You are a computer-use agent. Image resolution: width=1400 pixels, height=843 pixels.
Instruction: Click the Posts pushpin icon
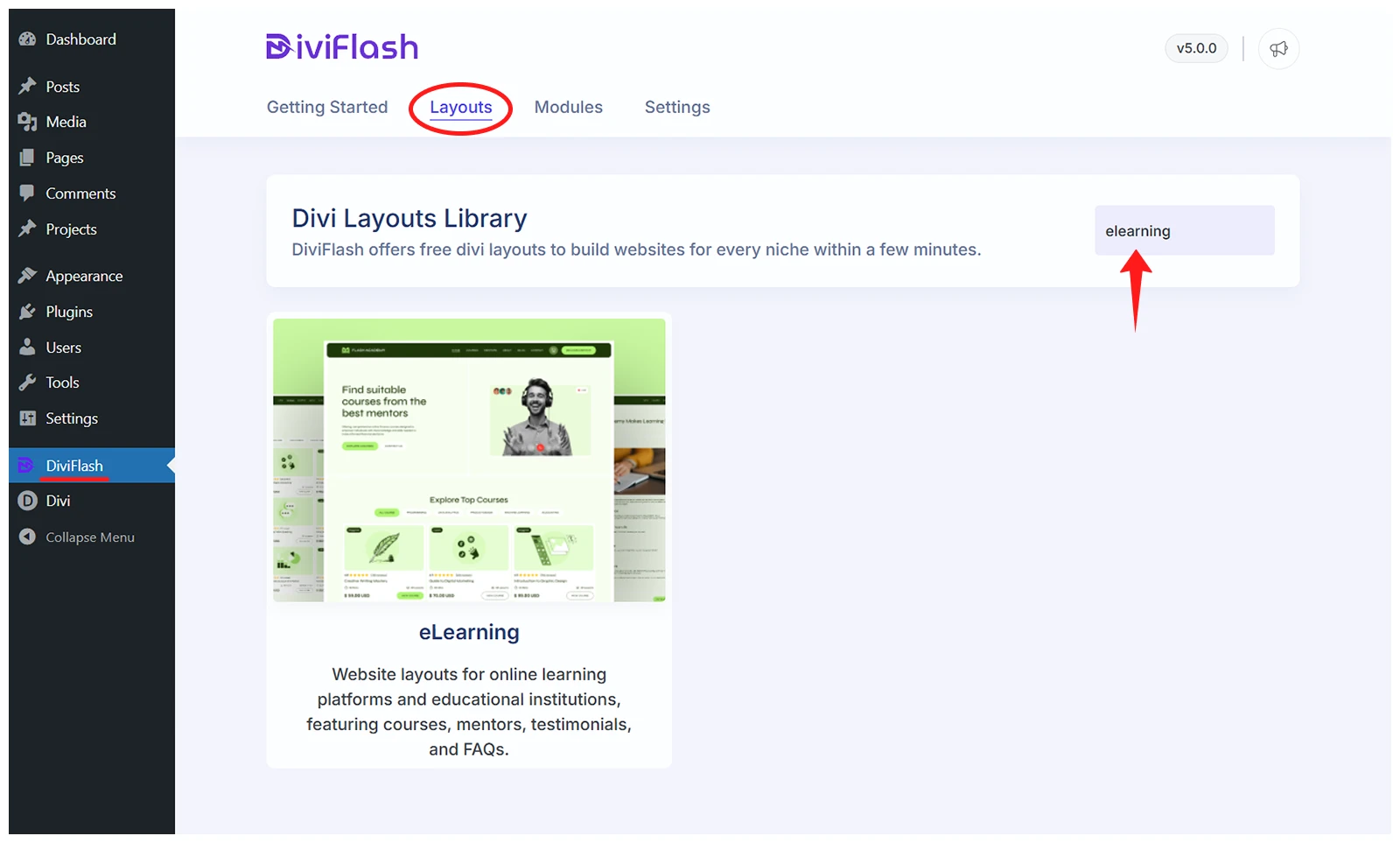(27, 86)
